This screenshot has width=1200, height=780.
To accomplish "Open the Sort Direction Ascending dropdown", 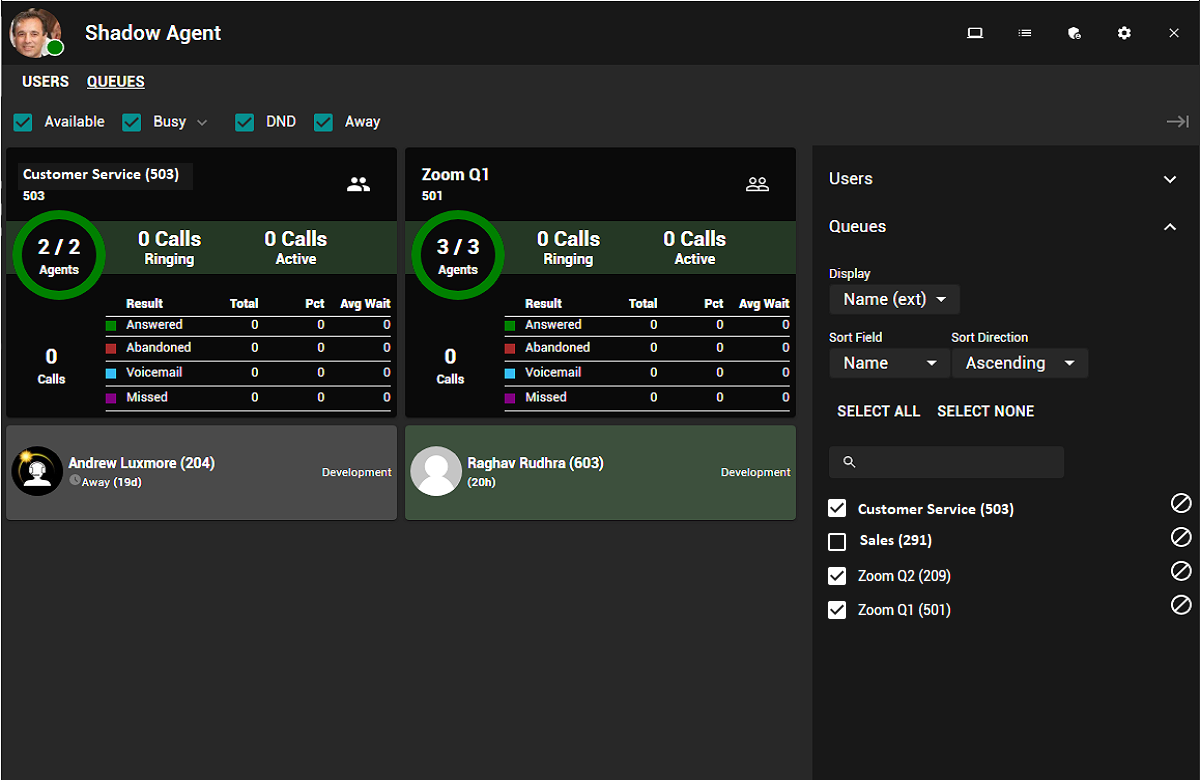I will [x=1019, y=363].
